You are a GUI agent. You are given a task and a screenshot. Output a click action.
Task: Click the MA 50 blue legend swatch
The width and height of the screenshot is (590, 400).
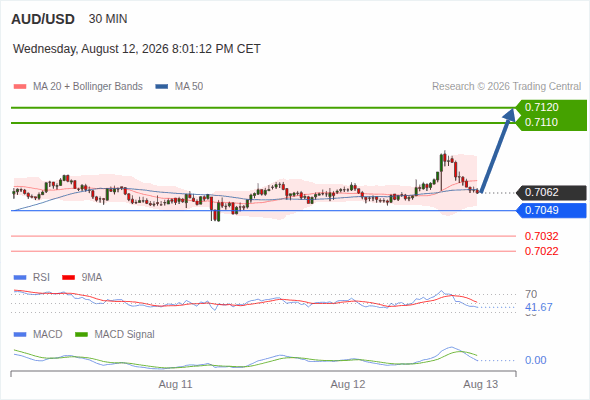tap(162, 87)
